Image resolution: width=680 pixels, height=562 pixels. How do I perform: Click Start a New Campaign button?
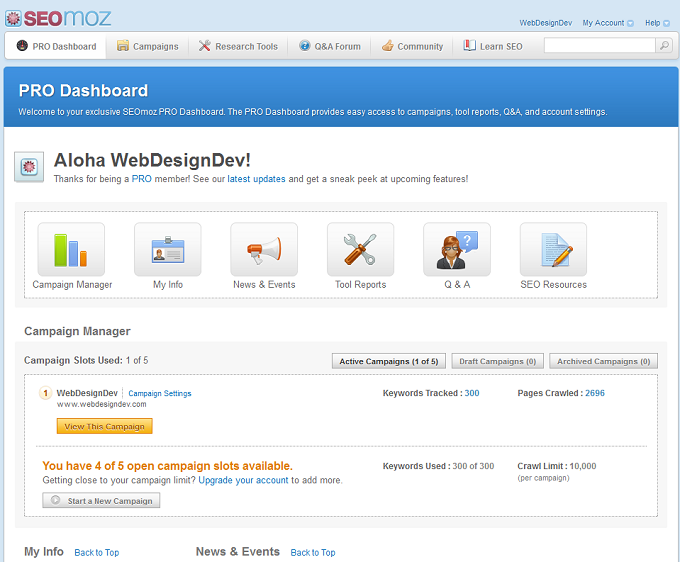[101, 500]
